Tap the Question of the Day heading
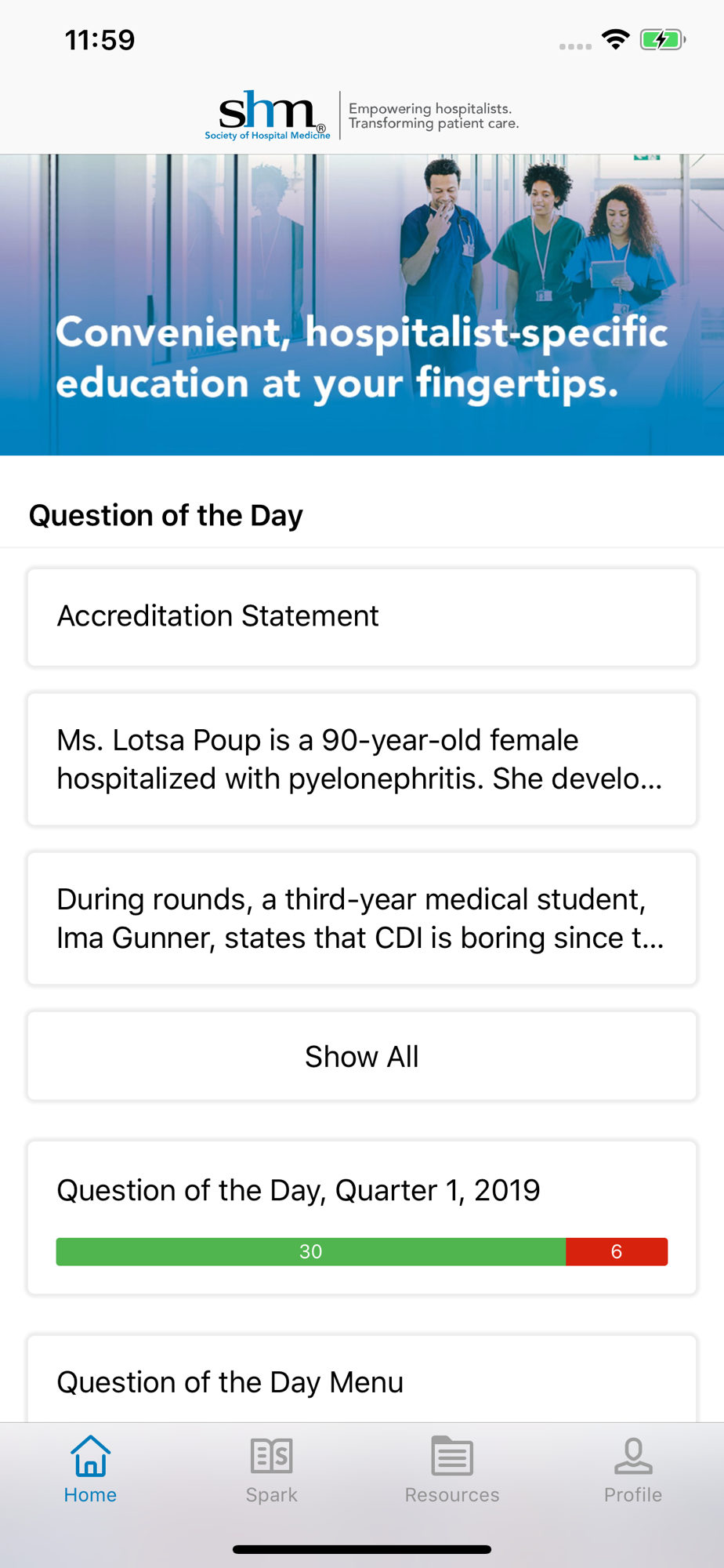Viewport: 724px width, 1568px height. [x=166, y=516]
